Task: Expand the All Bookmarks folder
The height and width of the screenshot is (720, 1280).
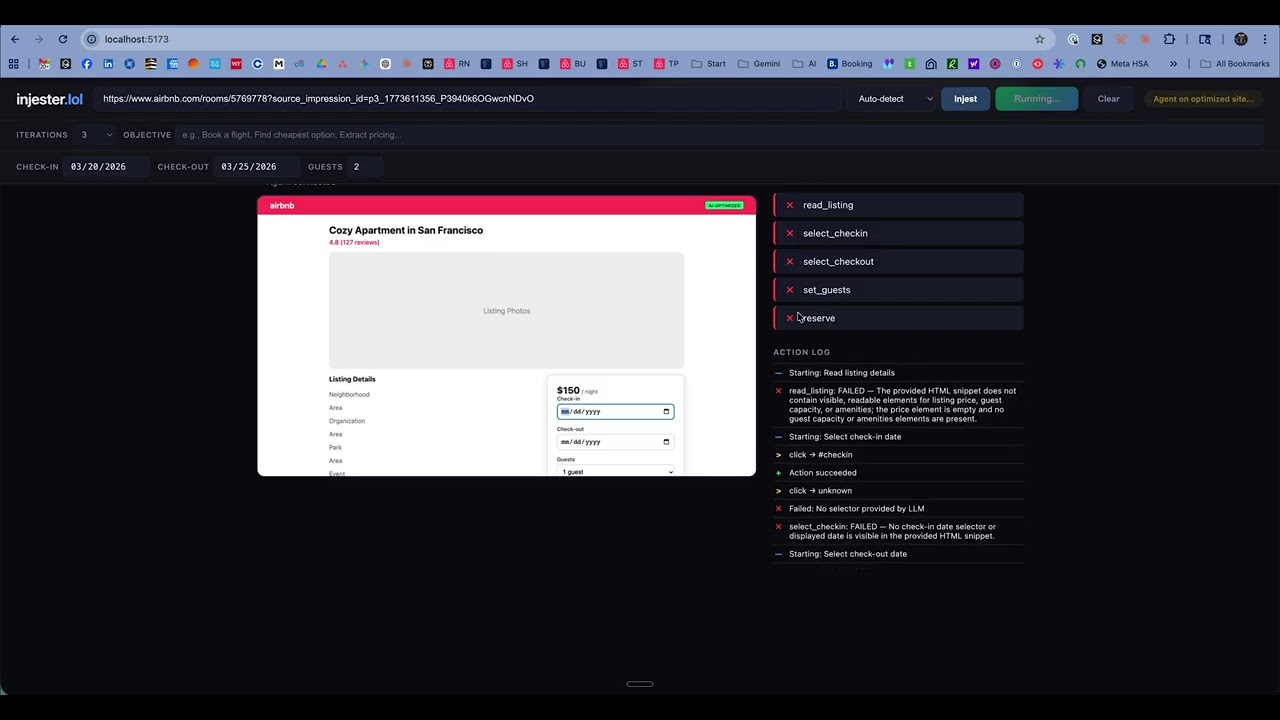Action: tap(1235, 64)
